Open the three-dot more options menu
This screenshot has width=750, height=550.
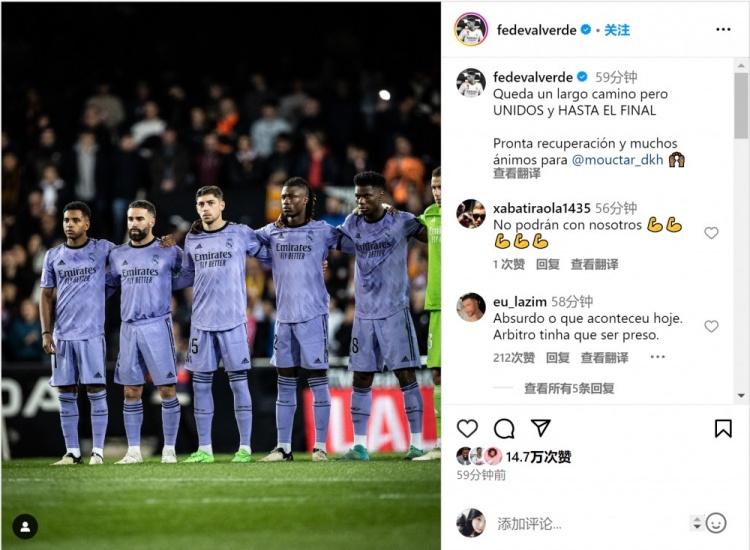pos(723,30)
